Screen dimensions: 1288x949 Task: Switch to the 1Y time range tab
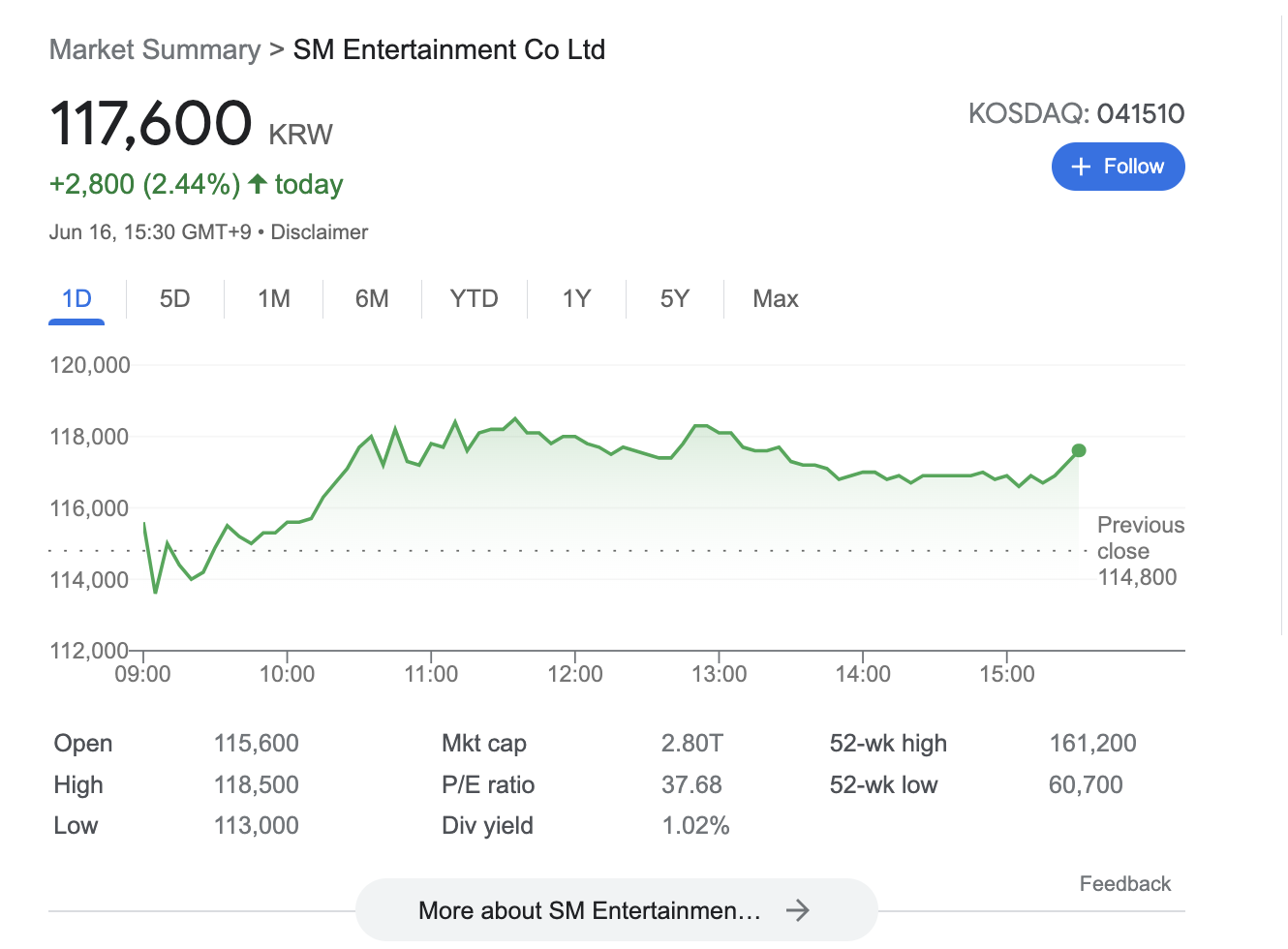click(576, 298)
